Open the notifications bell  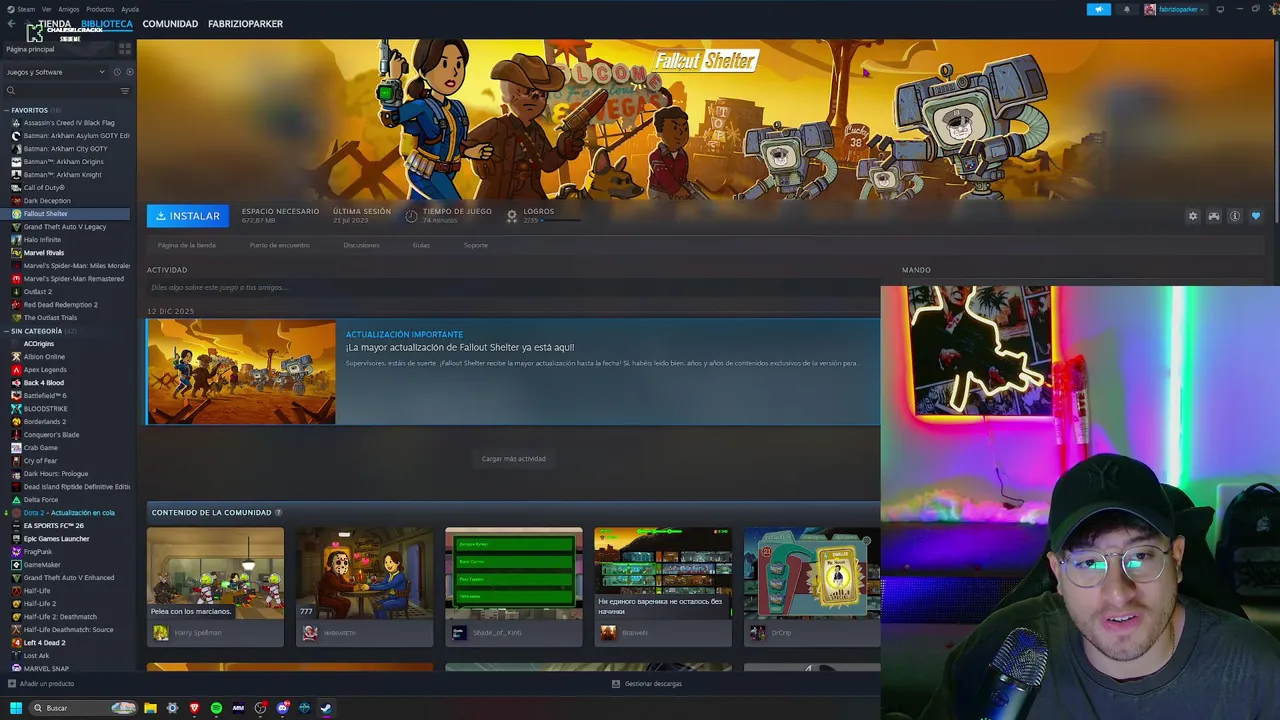pyautogui.click(x=1126, y=9)
